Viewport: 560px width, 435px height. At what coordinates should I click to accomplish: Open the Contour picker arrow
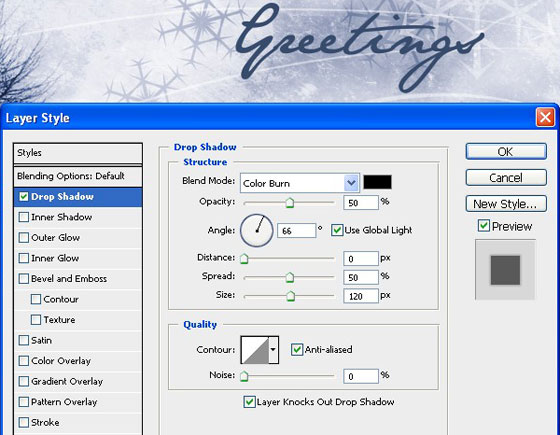pos(273,350)
